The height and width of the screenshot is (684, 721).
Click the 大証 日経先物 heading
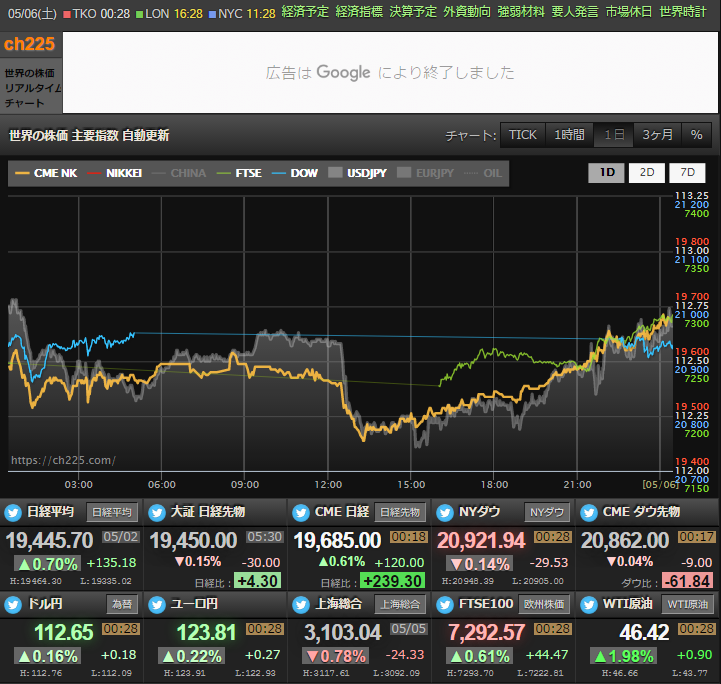click(208, 512)
